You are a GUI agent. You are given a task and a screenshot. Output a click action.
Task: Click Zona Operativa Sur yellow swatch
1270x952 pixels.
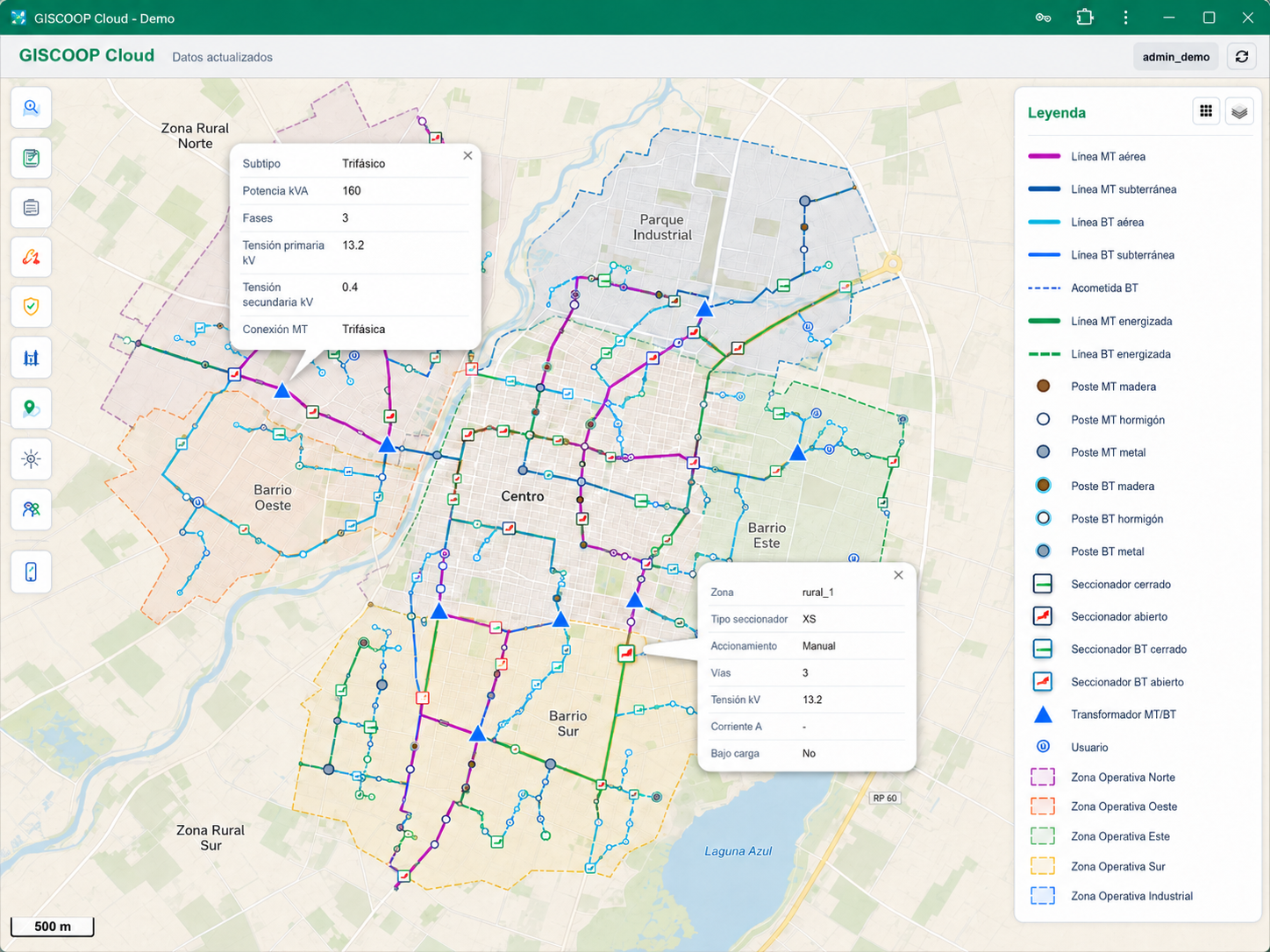click(1043, 866)
